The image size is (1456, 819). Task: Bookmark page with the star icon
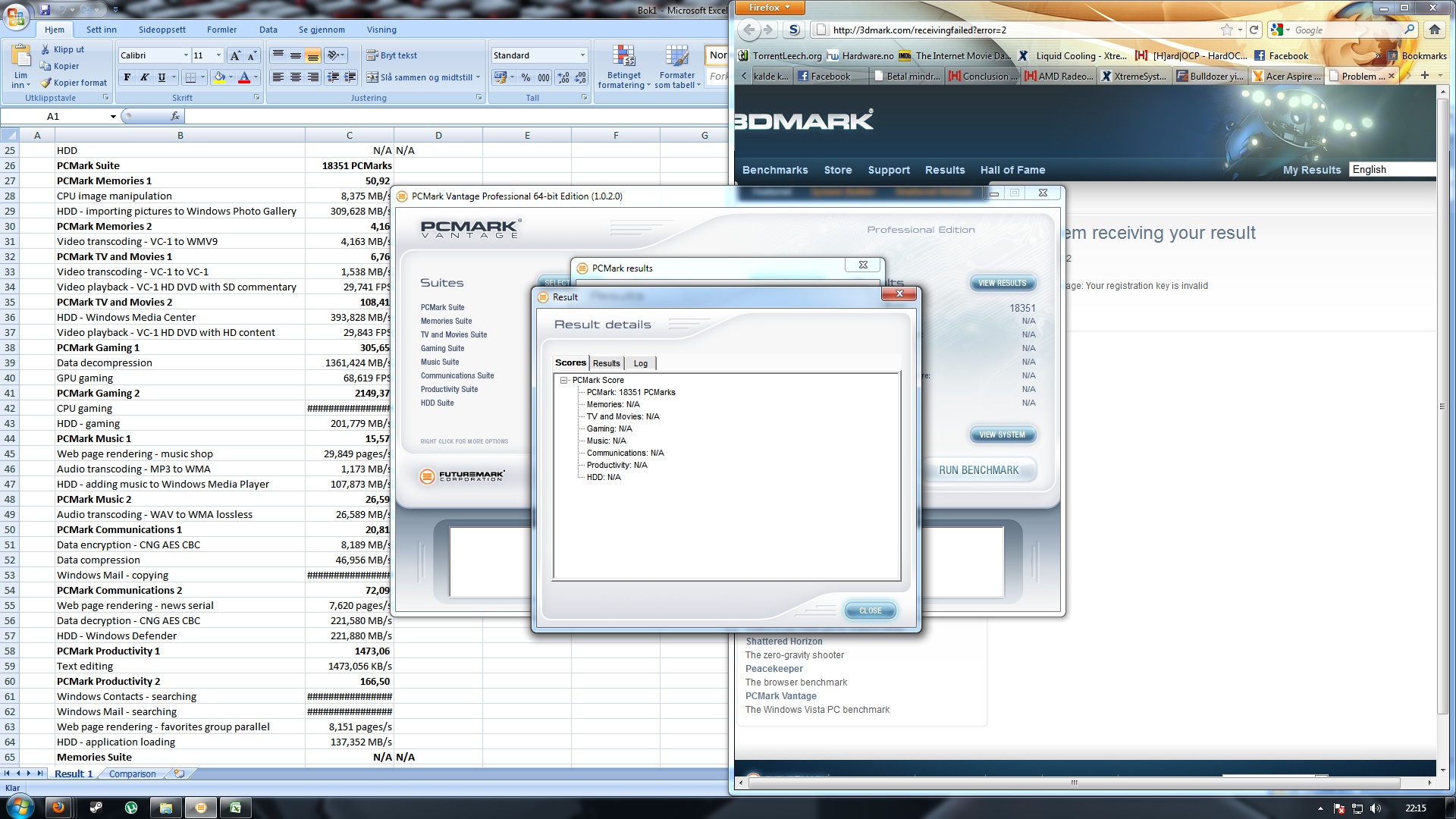point(1226,30)
